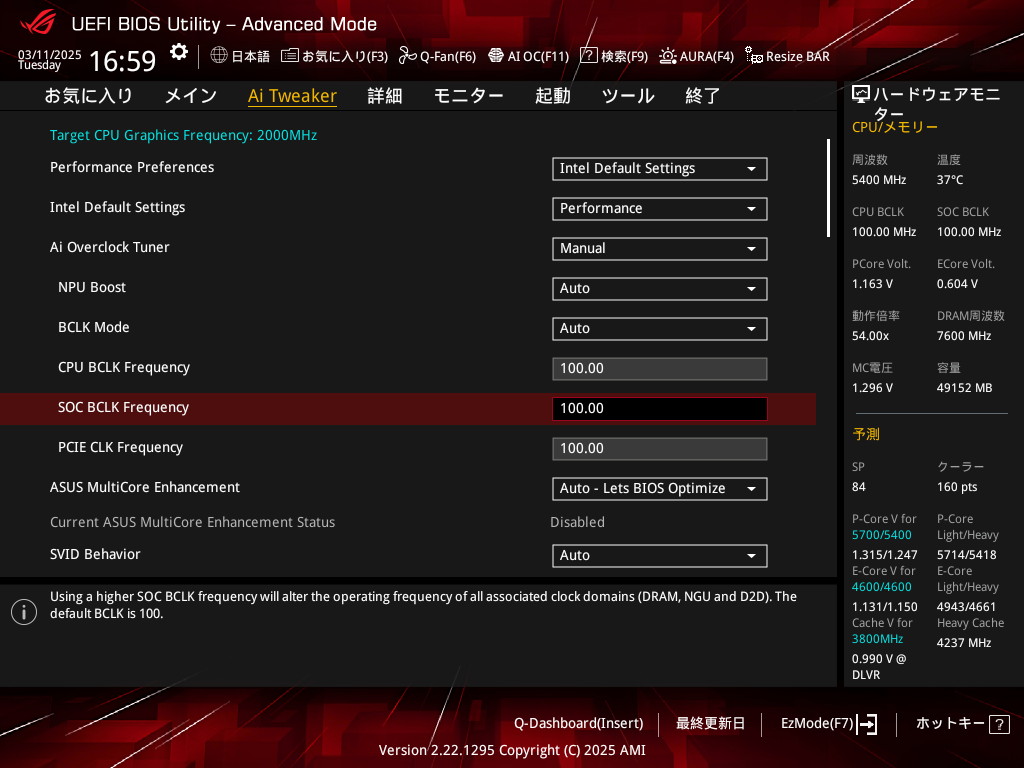The image size is (1024, 768).
Task: Click the settings list scrollbar
Action: (828, 188)
